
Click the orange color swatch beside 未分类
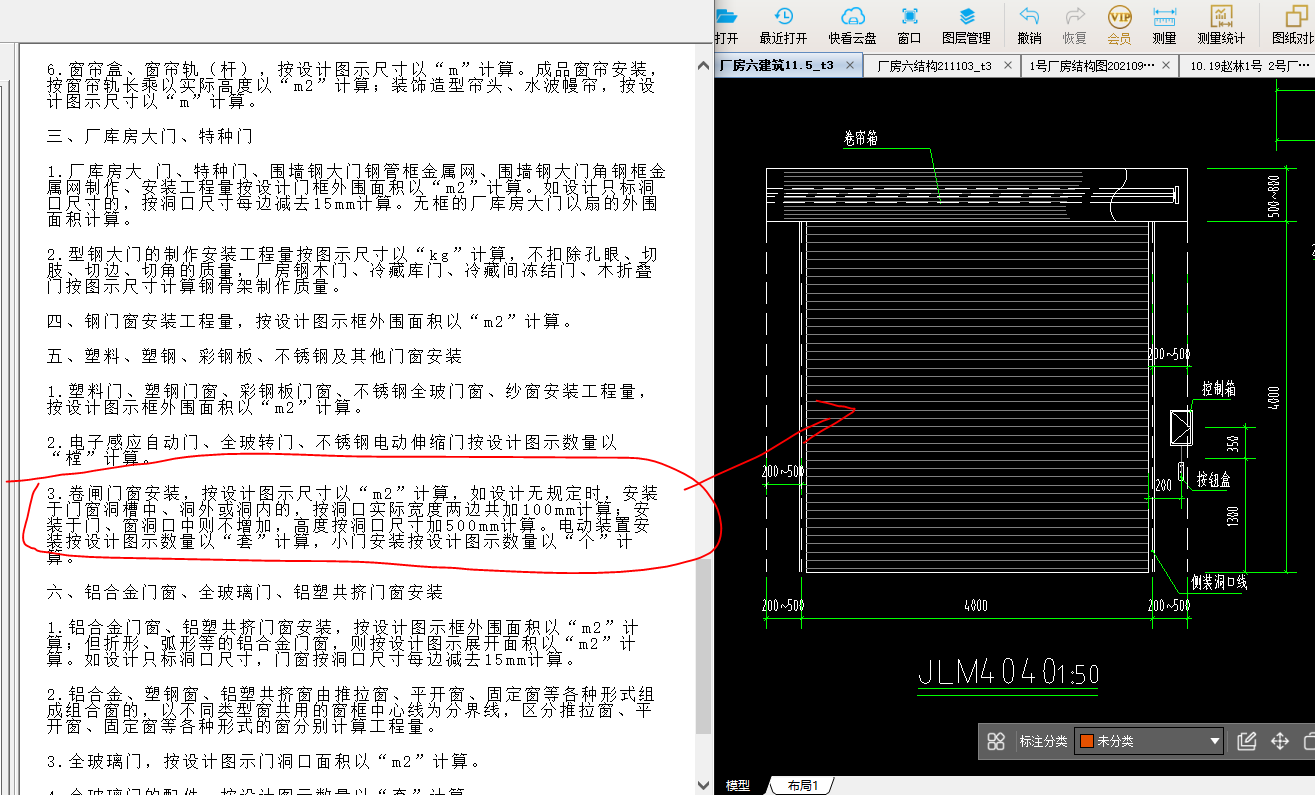click(x=1086, y=741)
